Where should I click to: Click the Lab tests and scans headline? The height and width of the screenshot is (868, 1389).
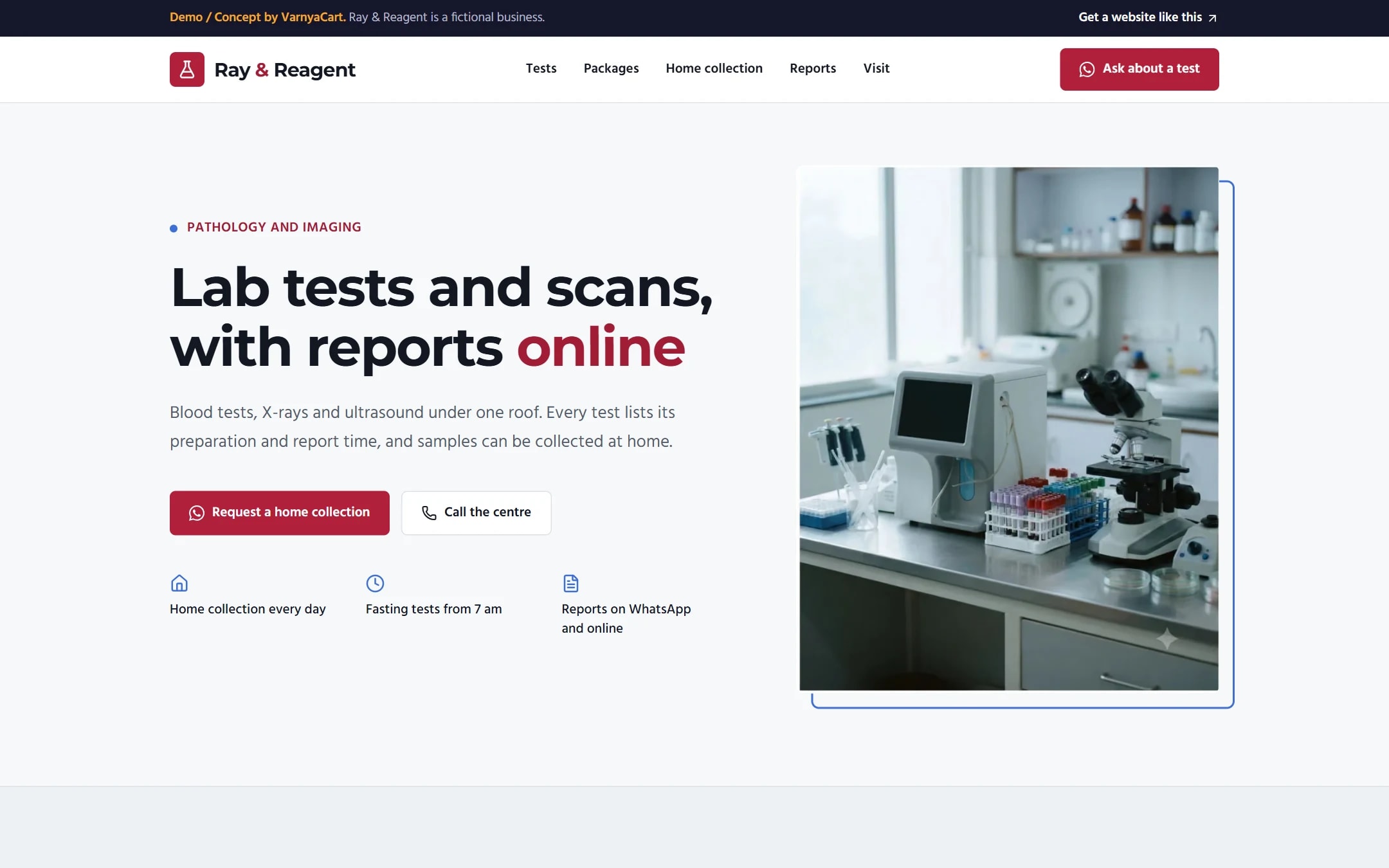pos(441,318)
